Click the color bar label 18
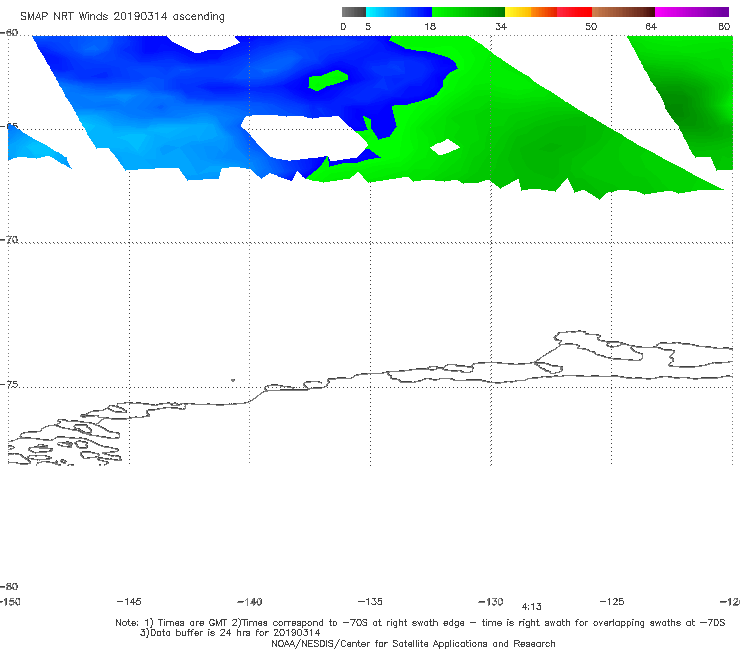The height and width of the screenshot is (650, 740). (430, 26)
